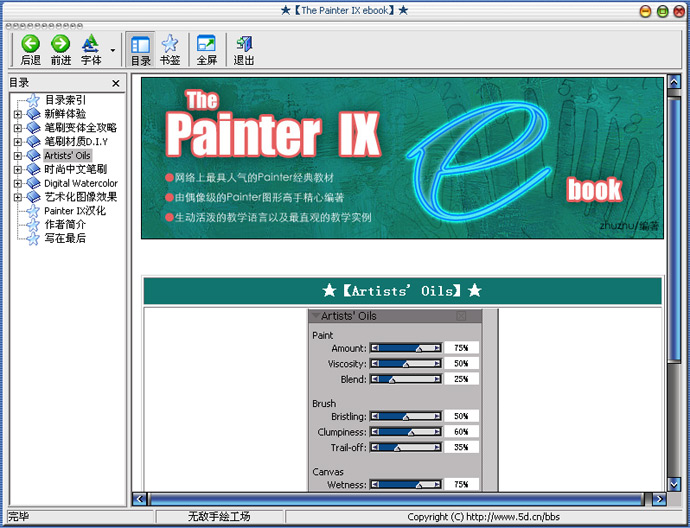Open the 目录索引 tree entry
The image size is (690, 528).
[x=65, y=100]
